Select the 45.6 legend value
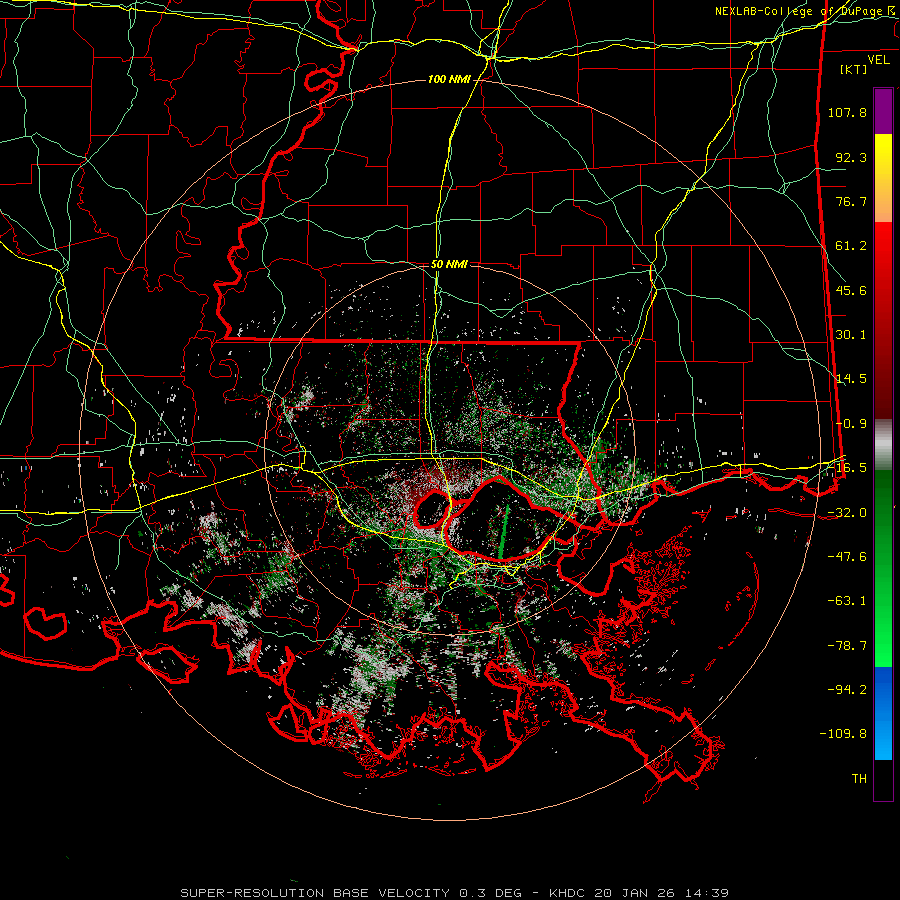 (x=851, y=290)
